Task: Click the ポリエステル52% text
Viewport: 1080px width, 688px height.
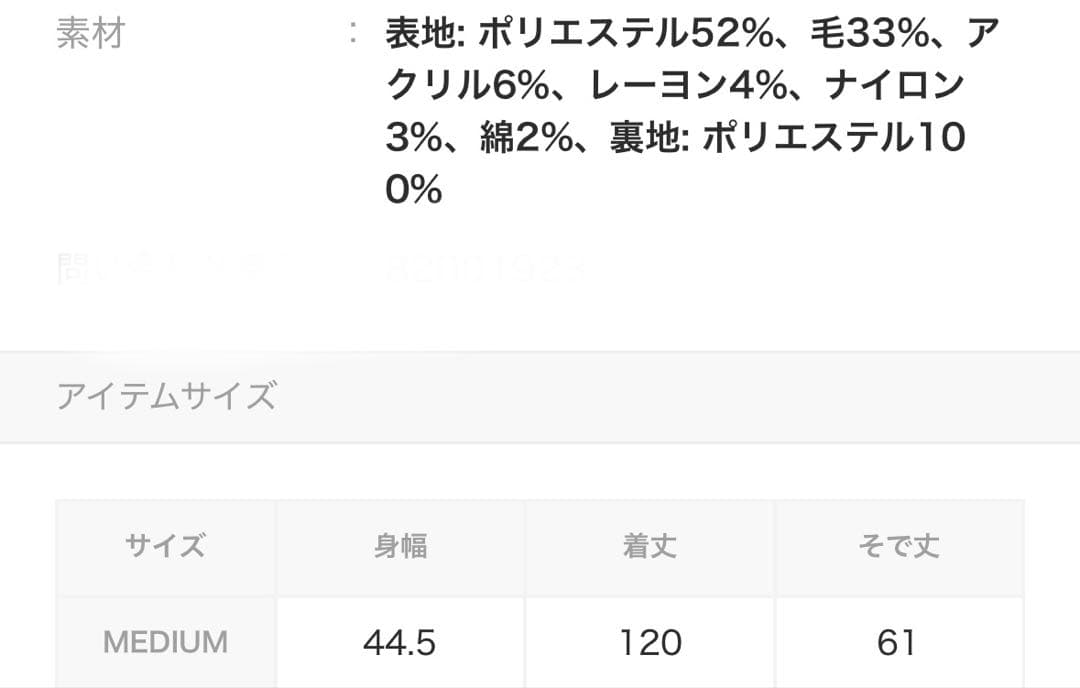Action: click(x=625, y=33)
